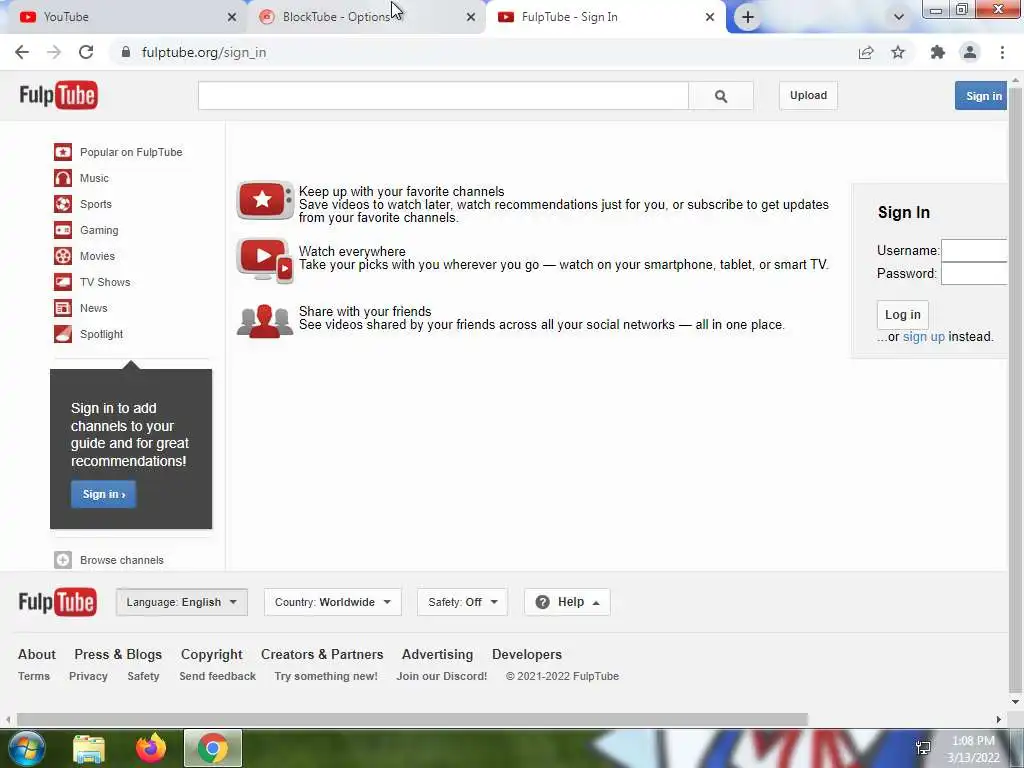
Task: Close the YouTube tab
Action: tap(232, 17)
